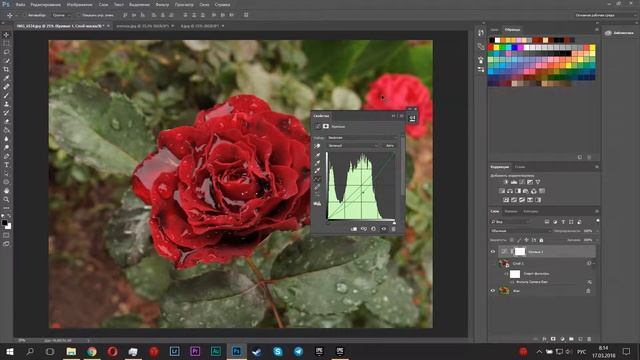Open the Filter menu
Viewport: 640px width, 360px height.
(x=162, y=4)
